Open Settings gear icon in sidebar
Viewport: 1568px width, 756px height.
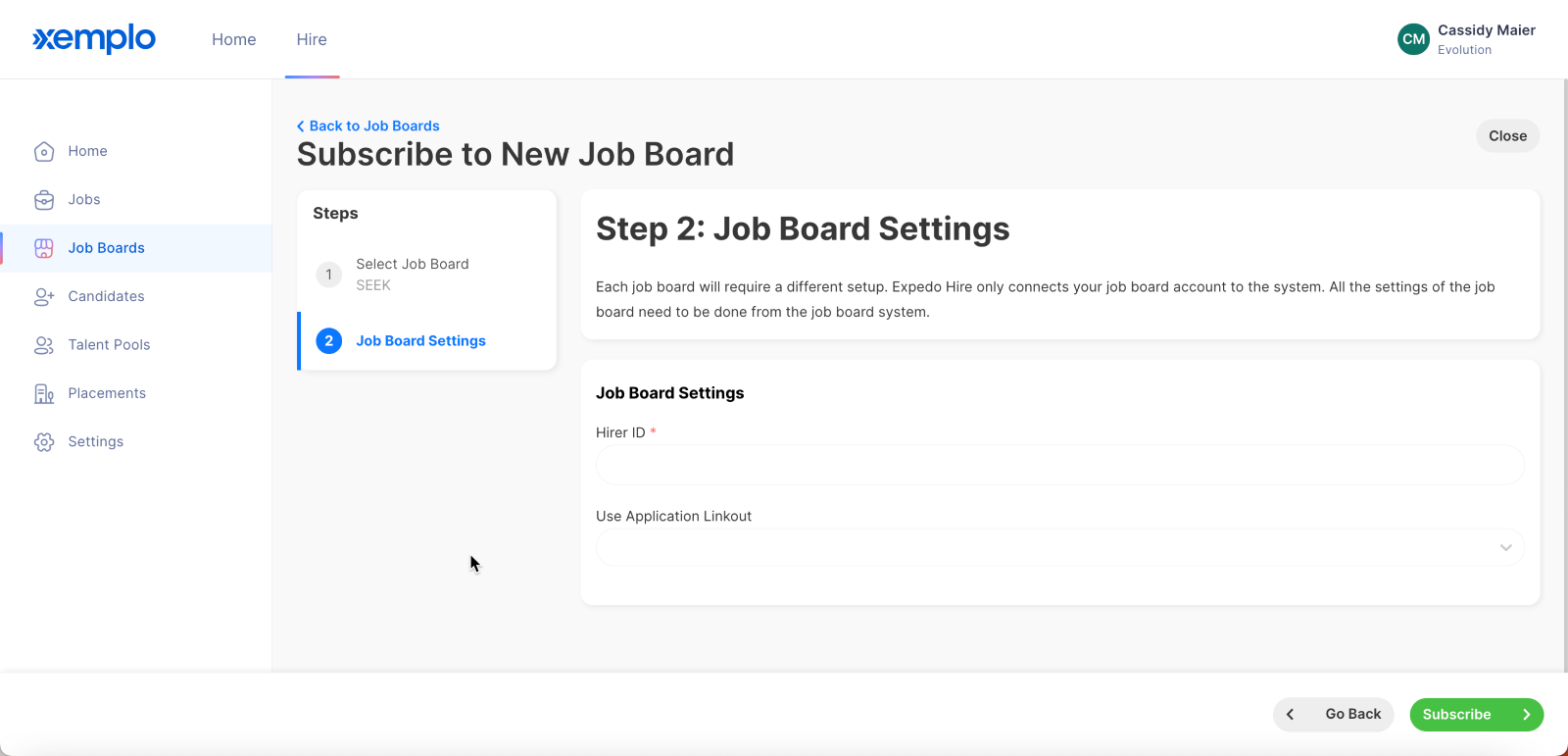coord(44,442)
